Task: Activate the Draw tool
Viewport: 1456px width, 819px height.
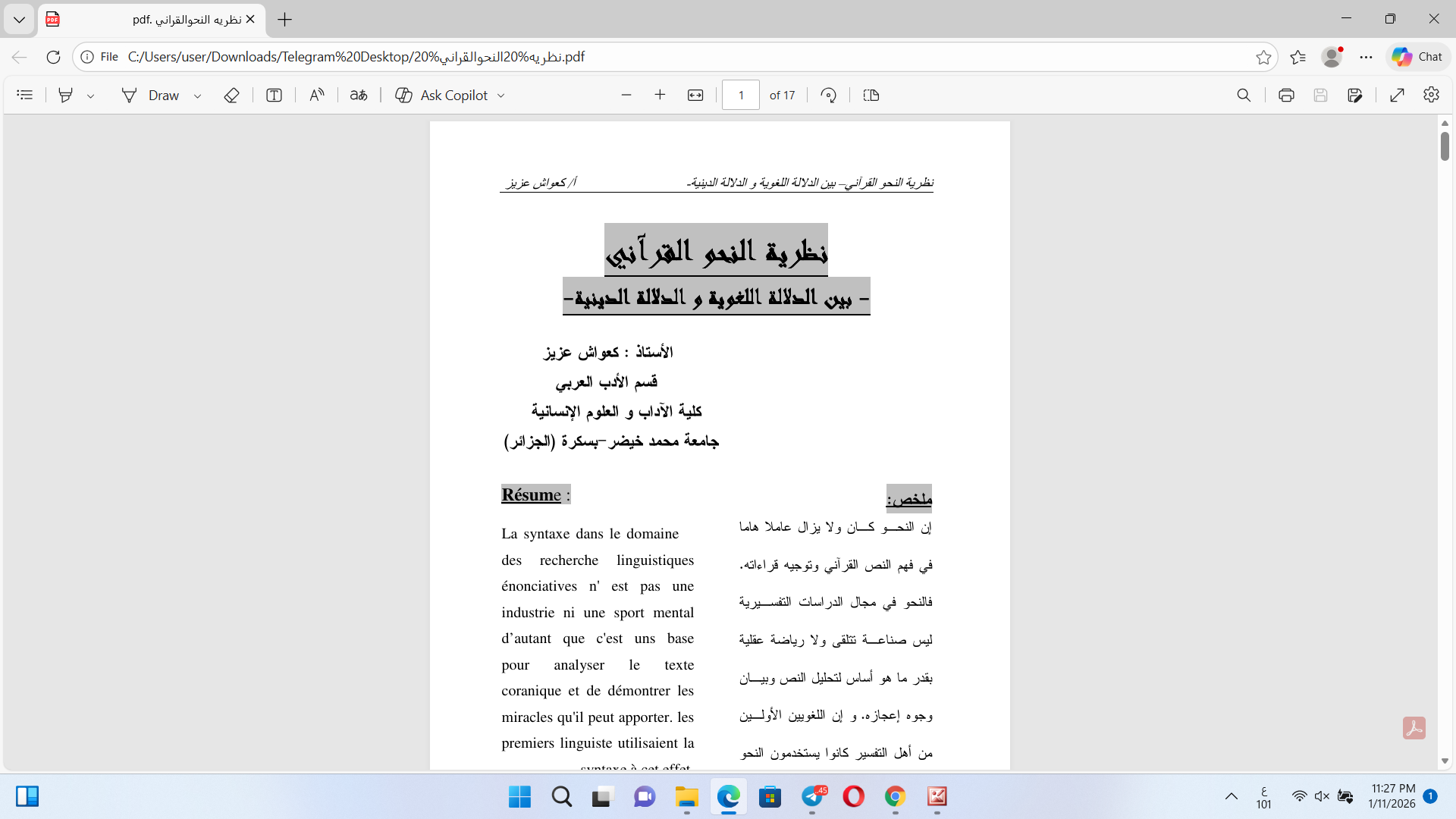Action: point(150,95)
